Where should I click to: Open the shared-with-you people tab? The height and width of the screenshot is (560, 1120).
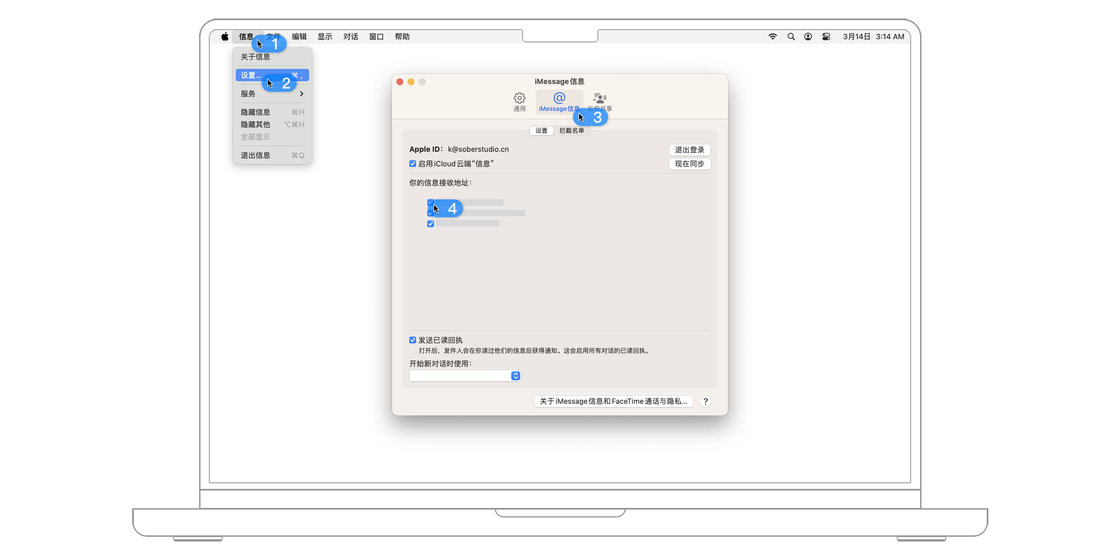[600, 102]
